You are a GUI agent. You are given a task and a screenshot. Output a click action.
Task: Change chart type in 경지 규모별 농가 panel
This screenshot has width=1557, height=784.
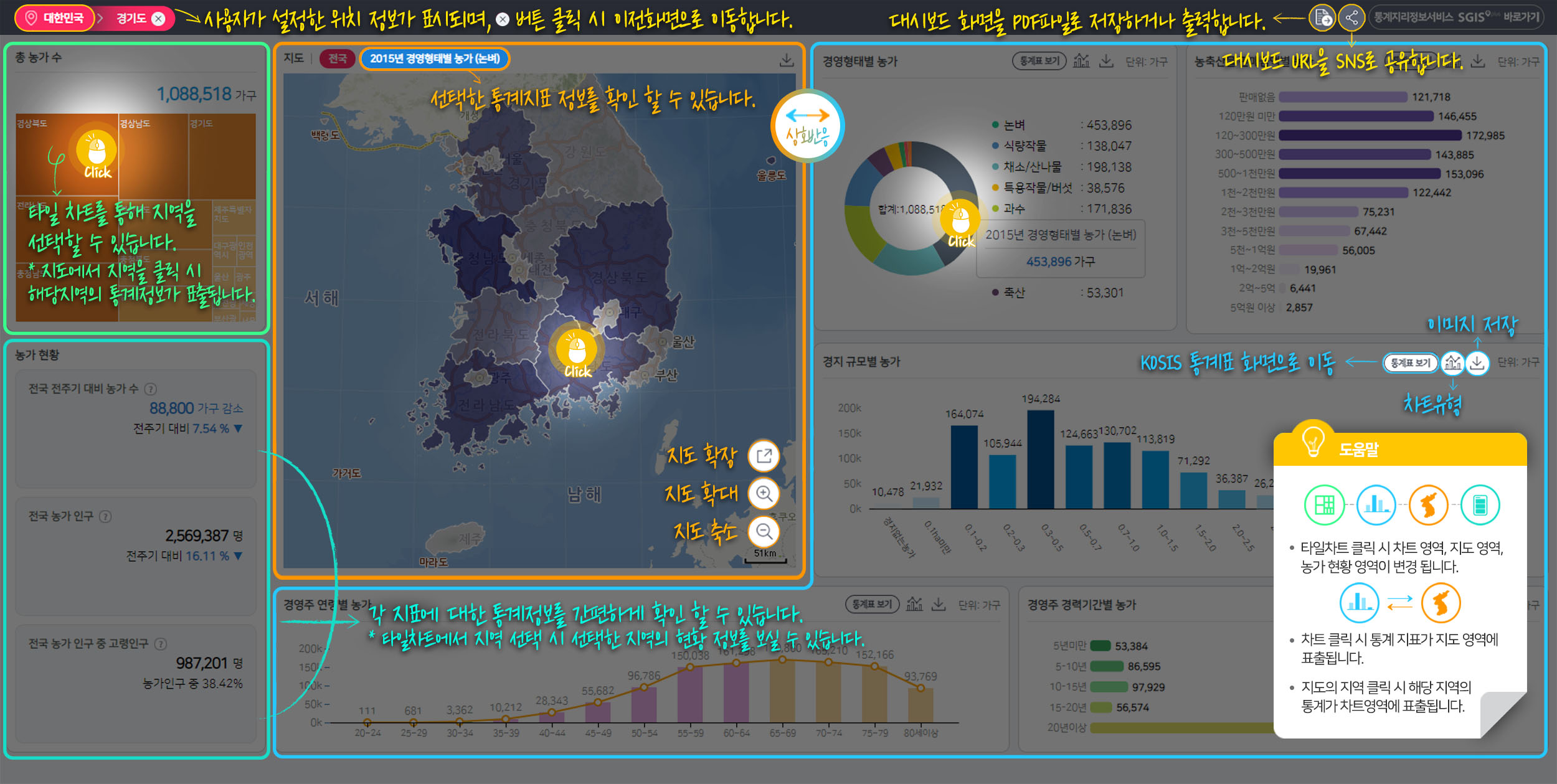1452,362
